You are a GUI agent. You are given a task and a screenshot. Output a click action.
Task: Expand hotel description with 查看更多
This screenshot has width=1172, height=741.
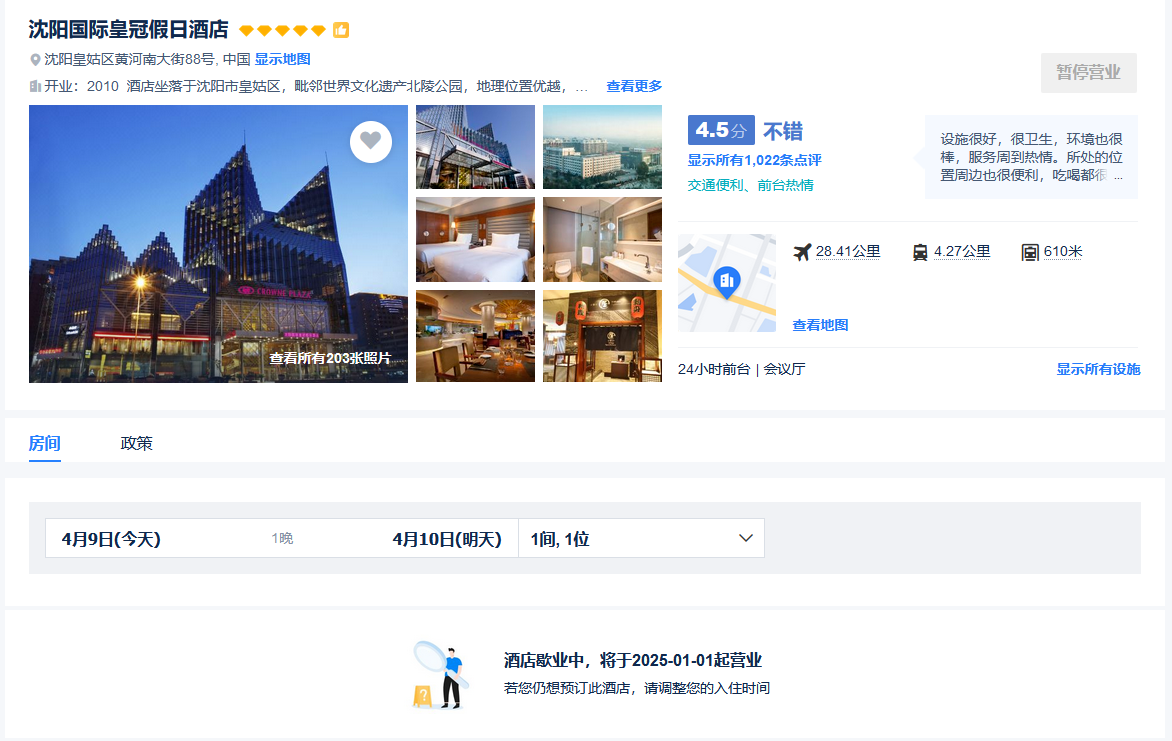(x=634, y=86)
